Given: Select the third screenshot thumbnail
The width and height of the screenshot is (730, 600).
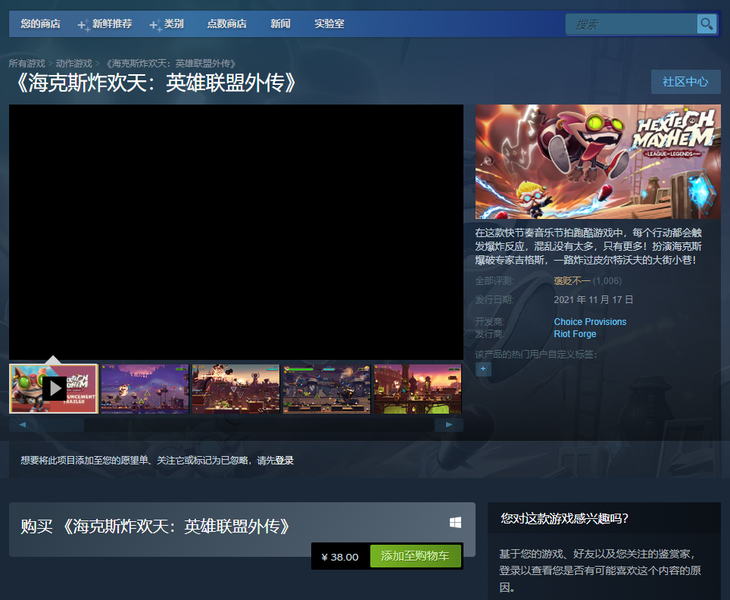Looking at the screenshot, I should (x=236, y=389).
